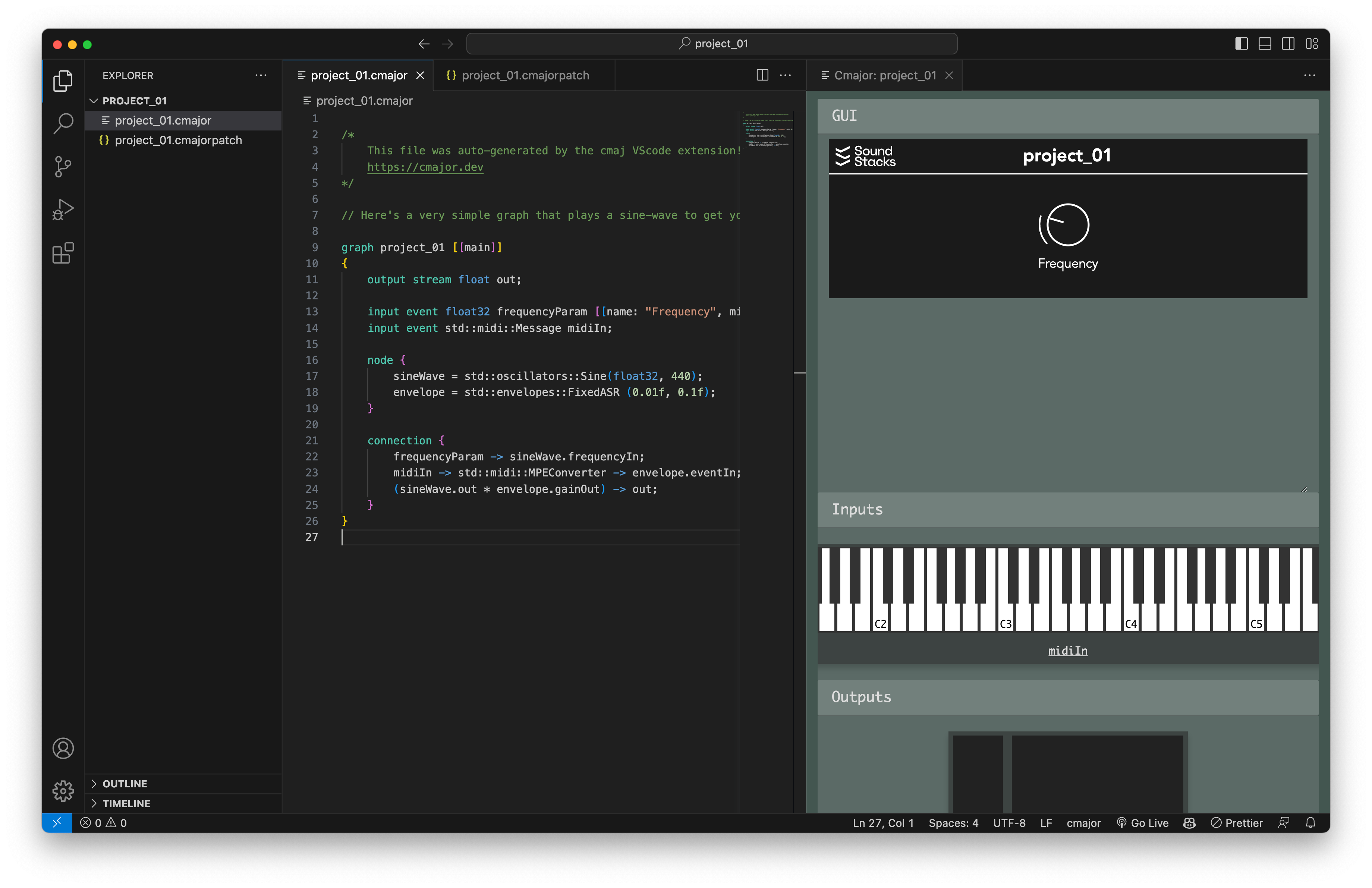This screenshot has height=888, width=1372.
Task: Click the Go Live status button
Action: 1143,823
